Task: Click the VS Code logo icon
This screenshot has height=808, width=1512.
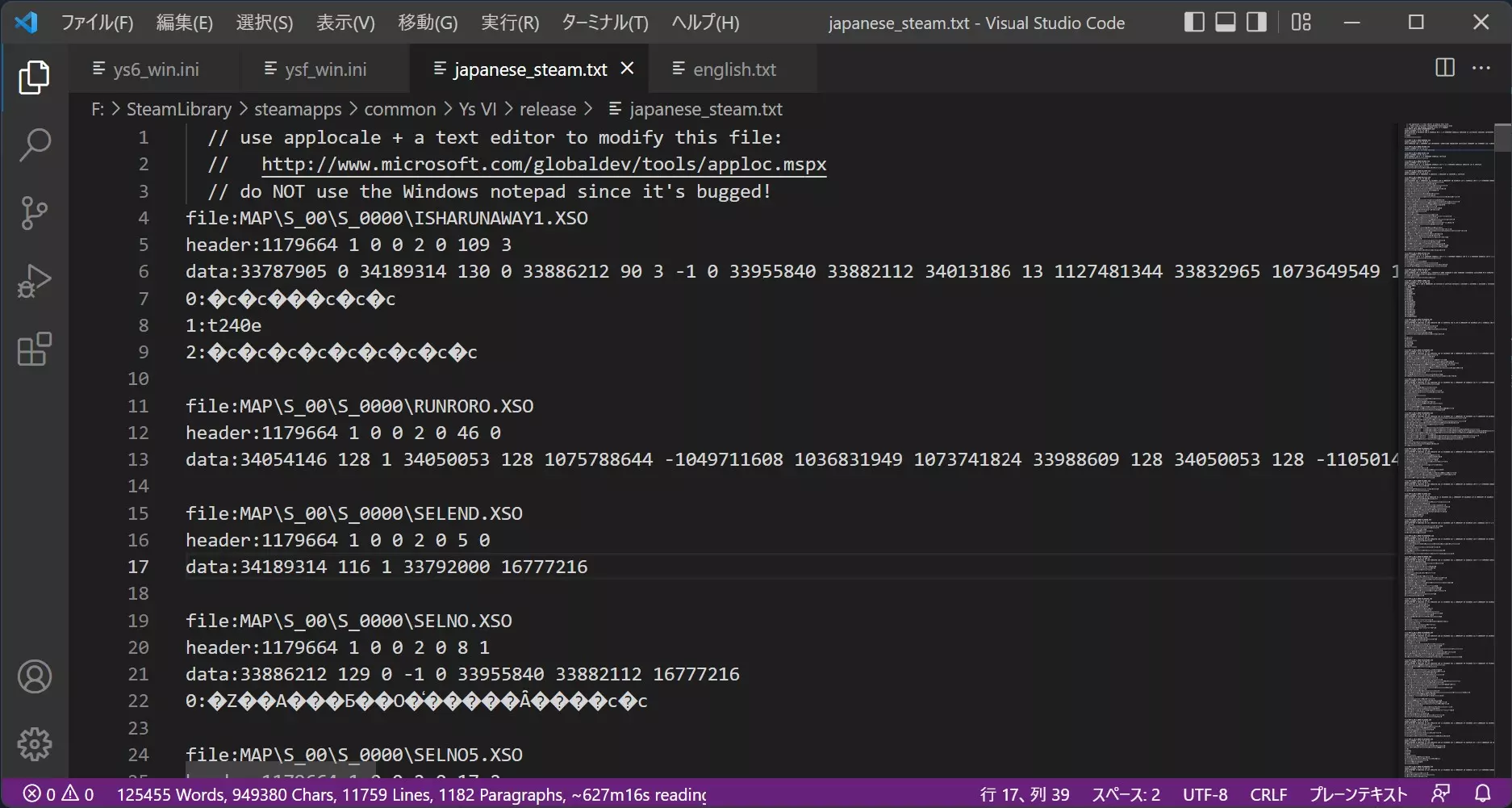Action: [26, 22]
